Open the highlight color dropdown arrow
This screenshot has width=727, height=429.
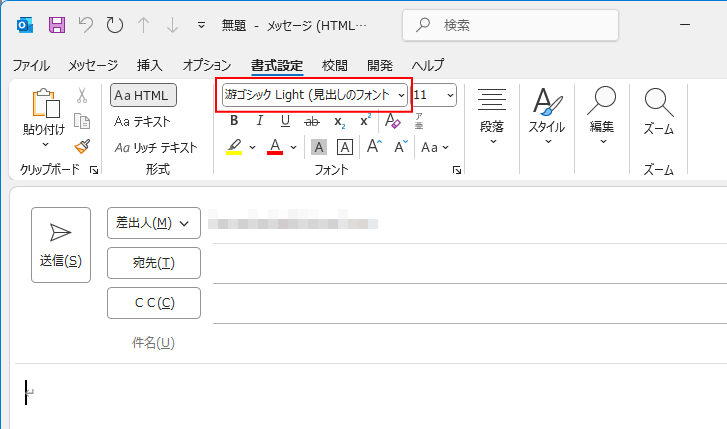[x=252, y=147]
